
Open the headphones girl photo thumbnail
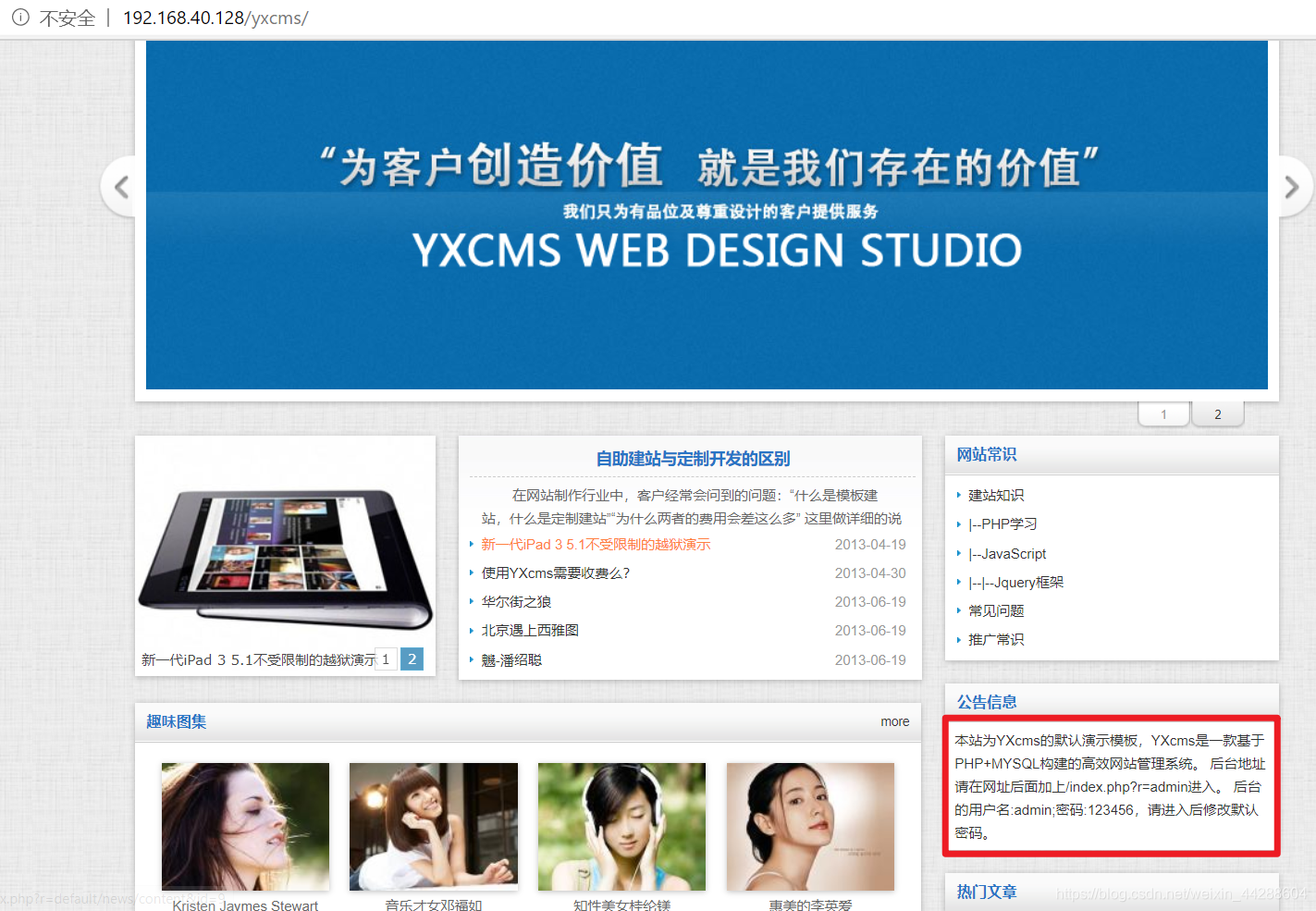pos(621,827)
